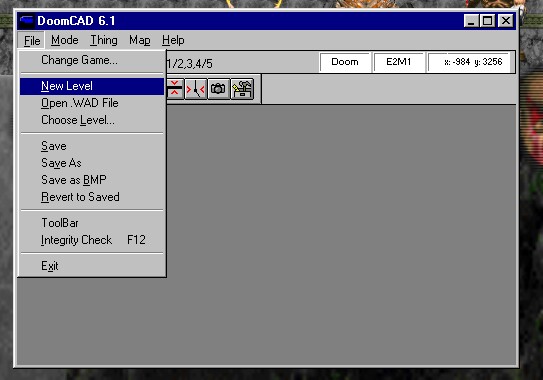The height and width of the screenshot is (380, 543).
Task: Click Revert to Saved
Action: pyautogui.click(x=92, y=197)
